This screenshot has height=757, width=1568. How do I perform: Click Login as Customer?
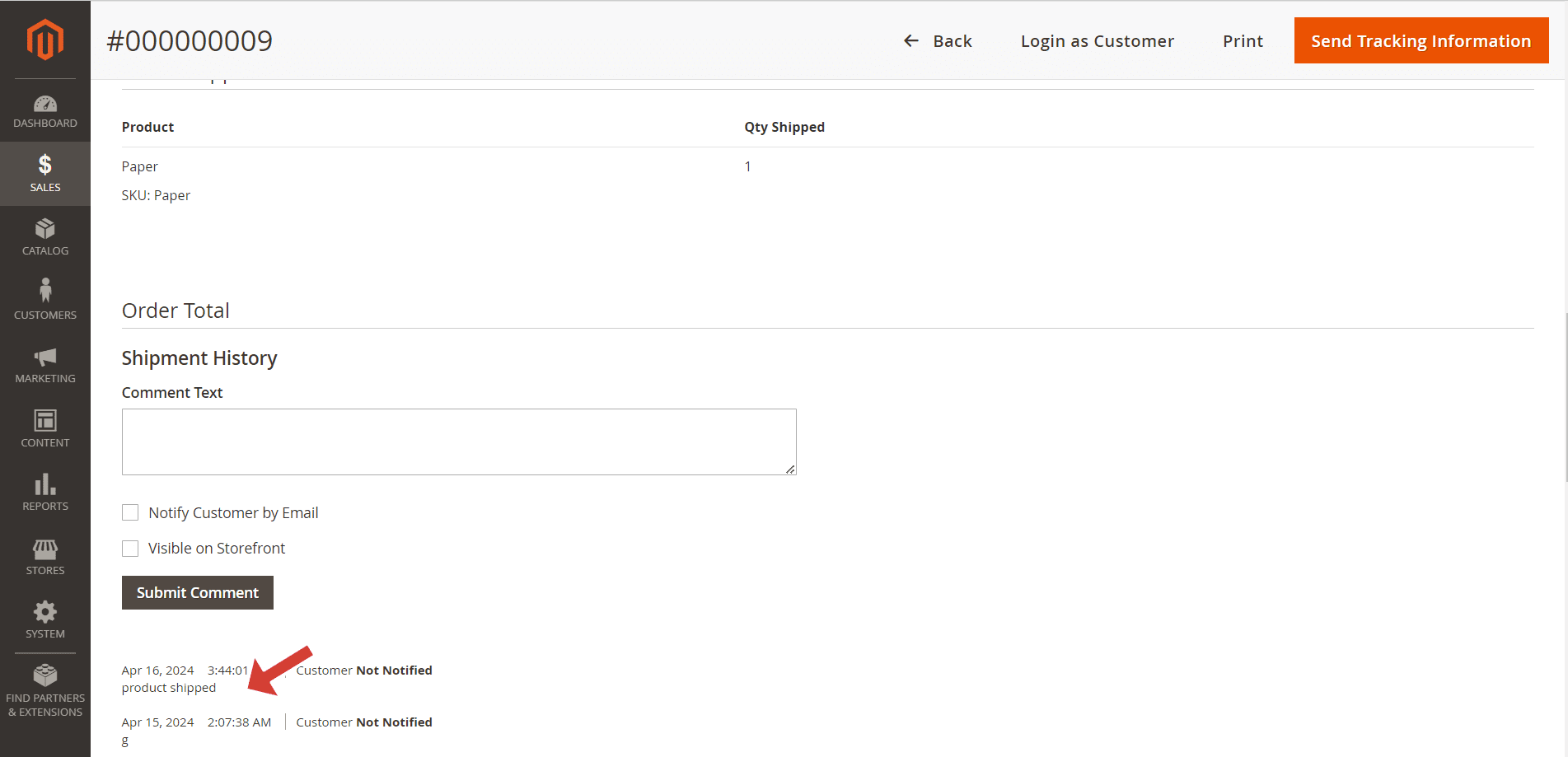pos(1097,41)
